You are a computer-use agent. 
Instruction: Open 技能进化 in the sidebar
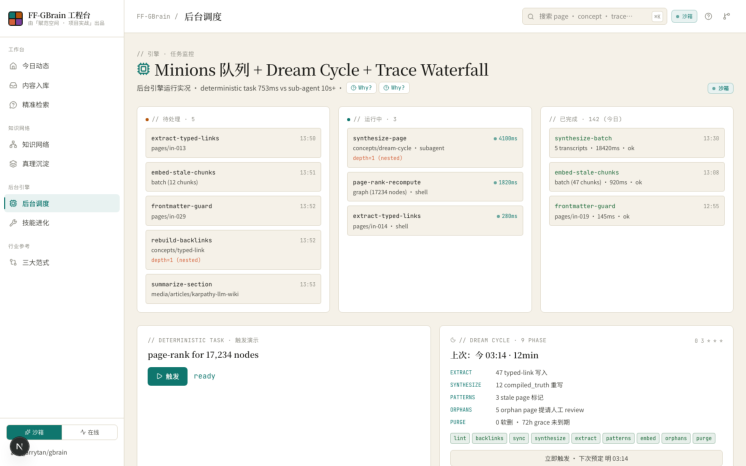click(62, 223)
